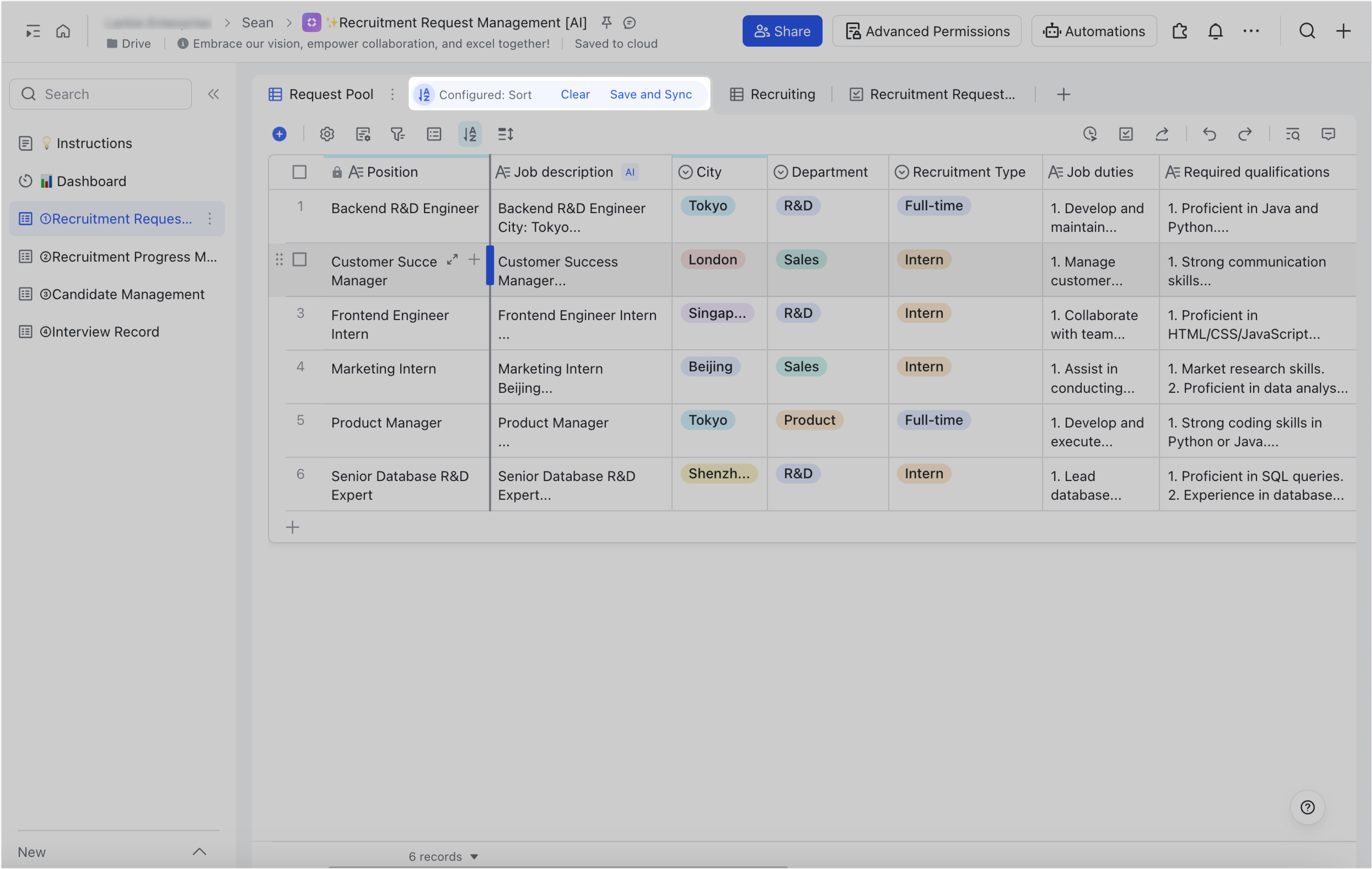Click Save and Sync
Image resolution: width=1372 pixels, height=869 pixels.
[x=651, y=94]
